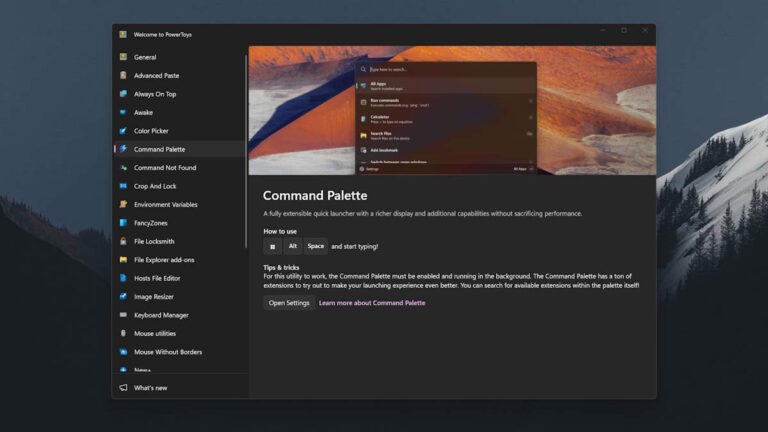Go to Always On Top page
This screenshot has width=768, height=432.
[179, 94]
